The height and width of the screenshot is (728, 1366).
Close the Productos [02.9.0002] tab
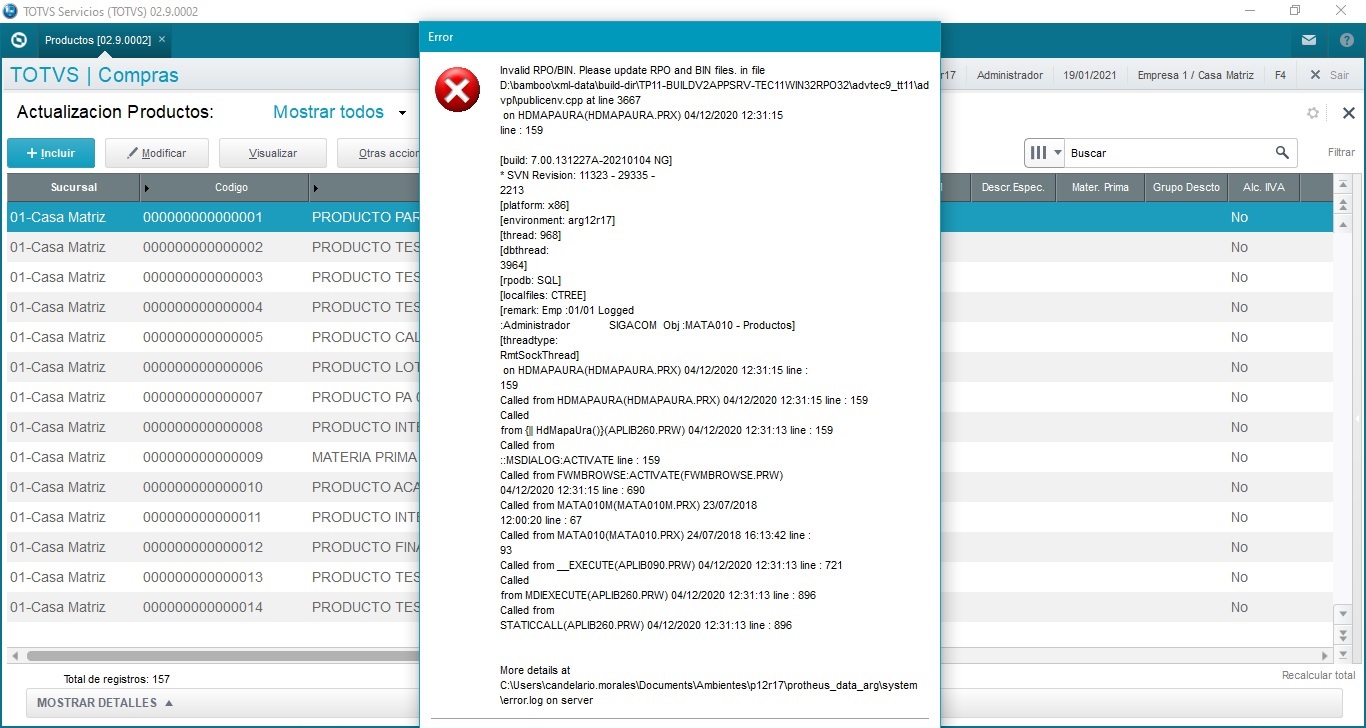162,40
